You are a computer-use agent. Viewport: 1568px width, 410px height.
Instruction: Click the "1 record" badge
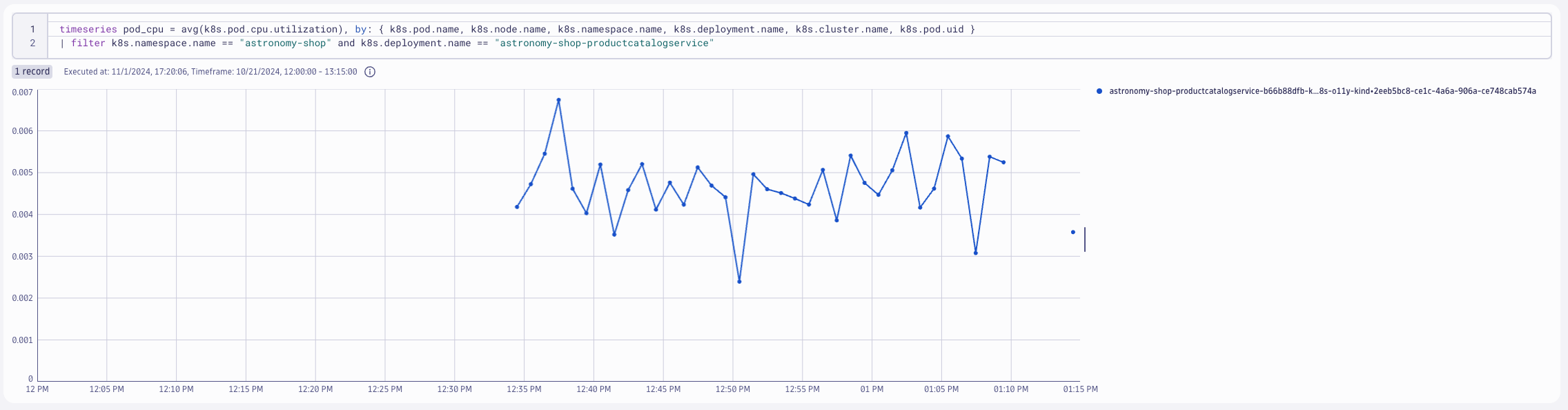click(32, 72)
